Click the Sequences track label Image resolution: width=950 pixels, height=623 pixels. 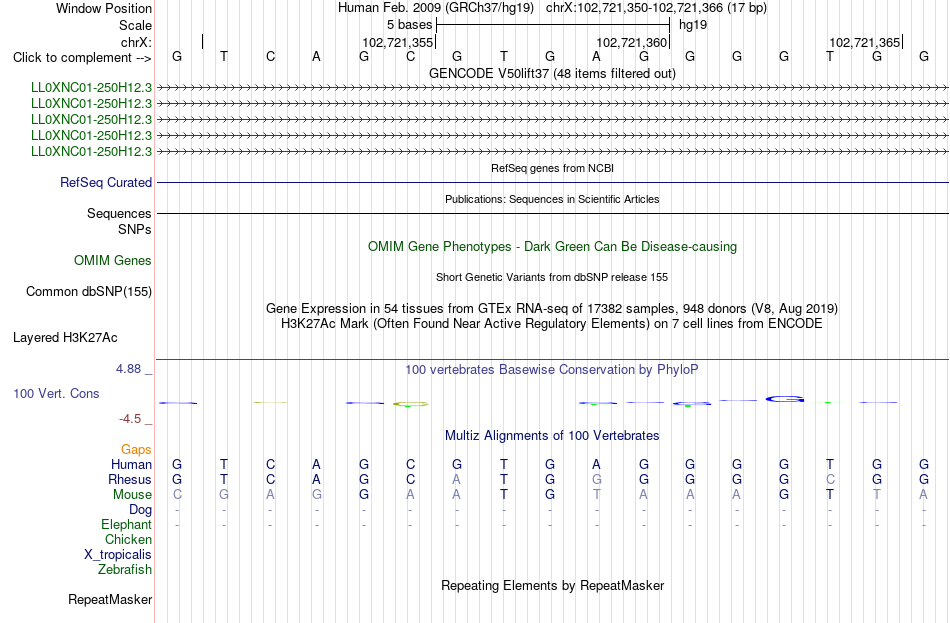coord(119,213)
